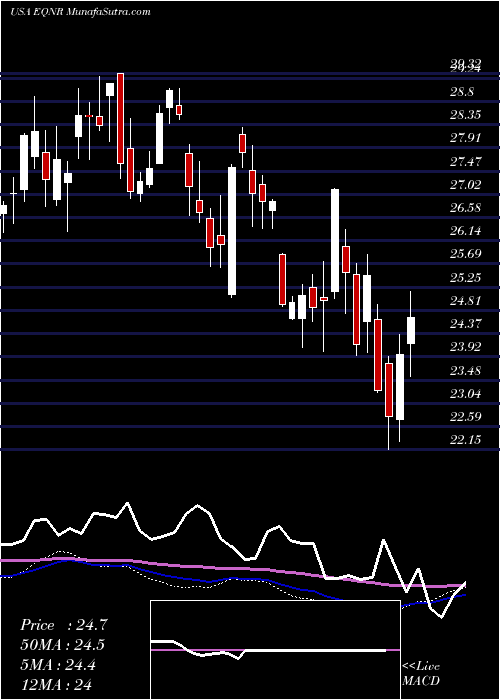
Task: Select the 26.14 price level label
Action: 465,231
